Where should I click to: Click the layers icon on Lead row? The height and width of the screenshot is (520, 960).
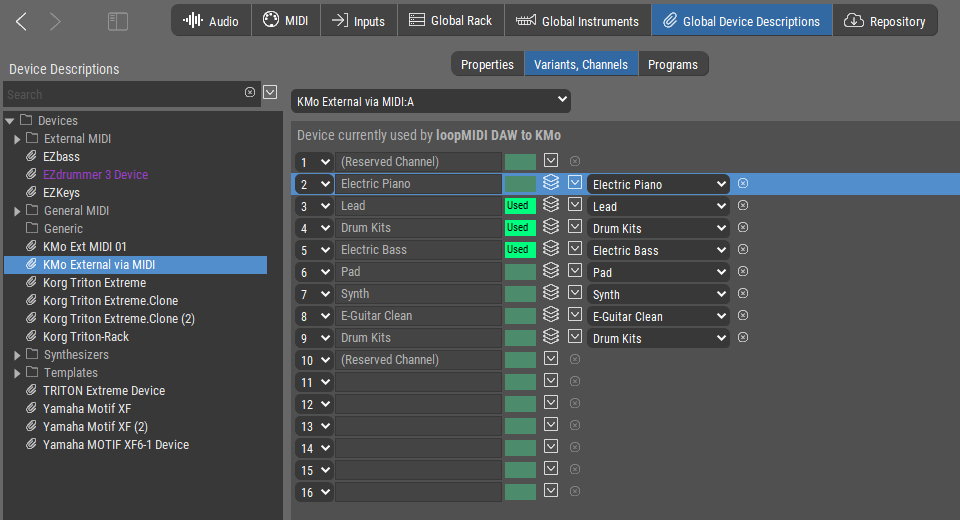click(551, 205)
